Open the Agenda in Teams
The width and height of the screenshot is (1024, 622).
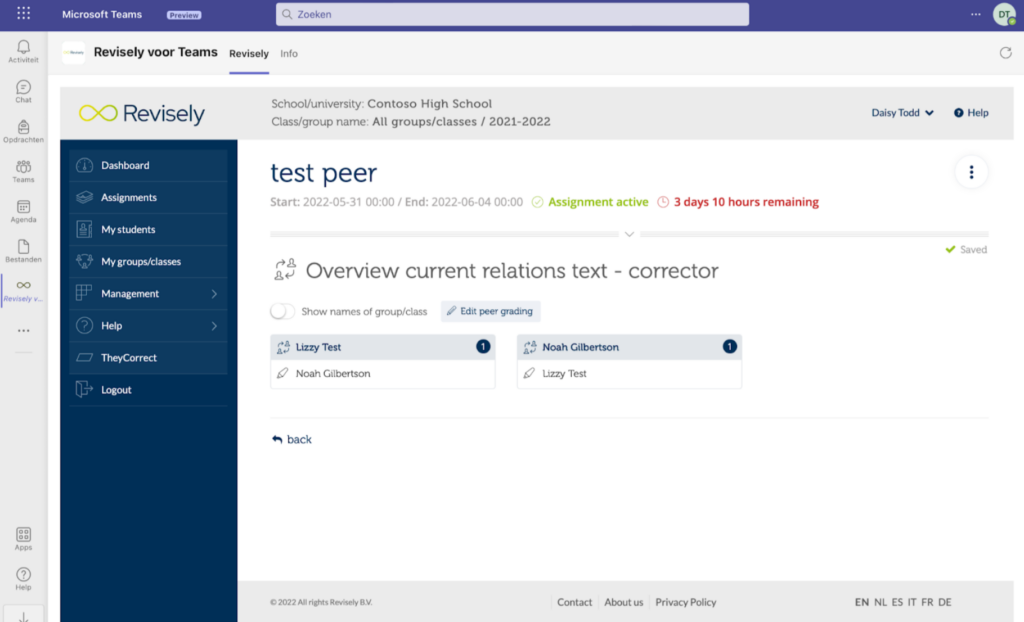point(22,210)
